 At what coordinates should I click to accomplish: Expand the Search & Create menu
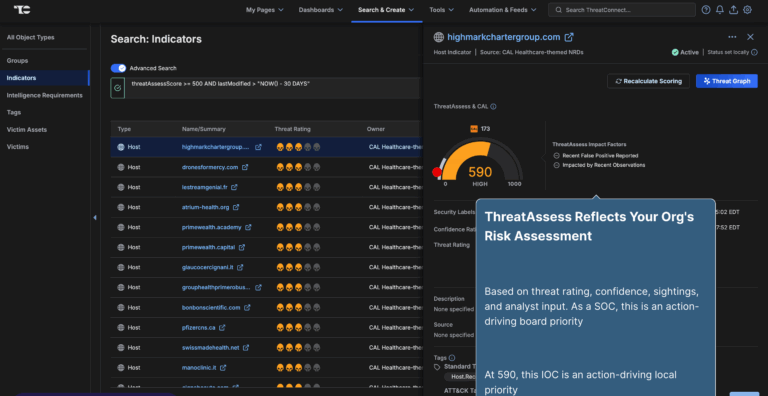[386, 10]
